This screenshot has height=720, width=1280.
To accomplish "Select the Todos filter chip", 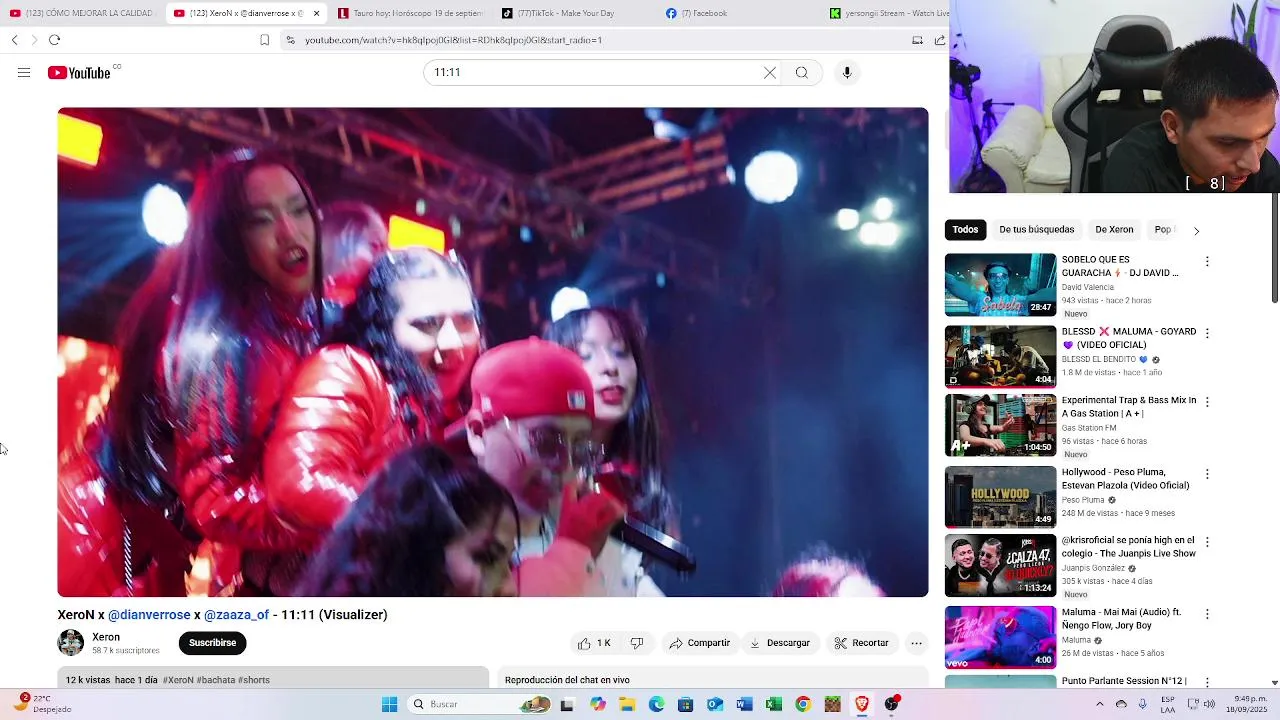I will [x=965, y=230].
